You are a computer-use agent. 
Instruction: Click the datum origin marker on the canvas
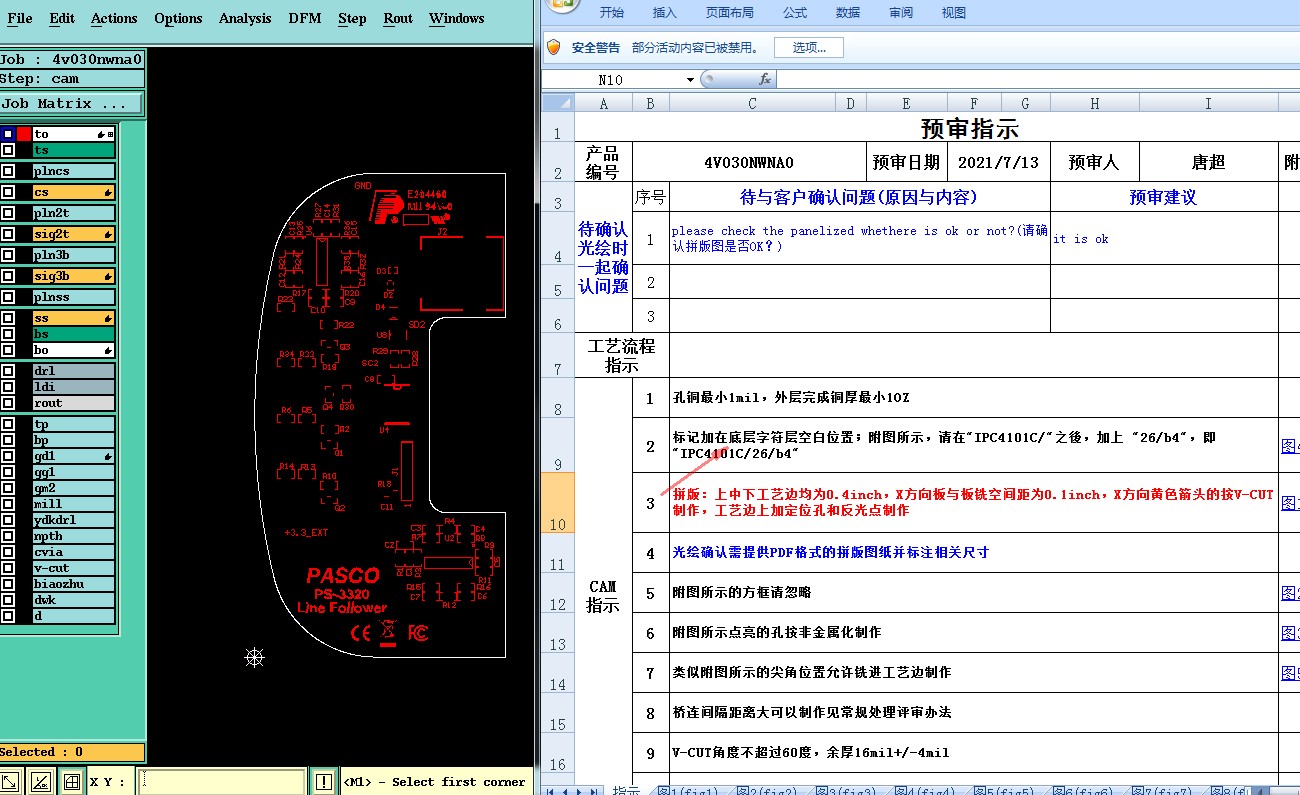254,657
